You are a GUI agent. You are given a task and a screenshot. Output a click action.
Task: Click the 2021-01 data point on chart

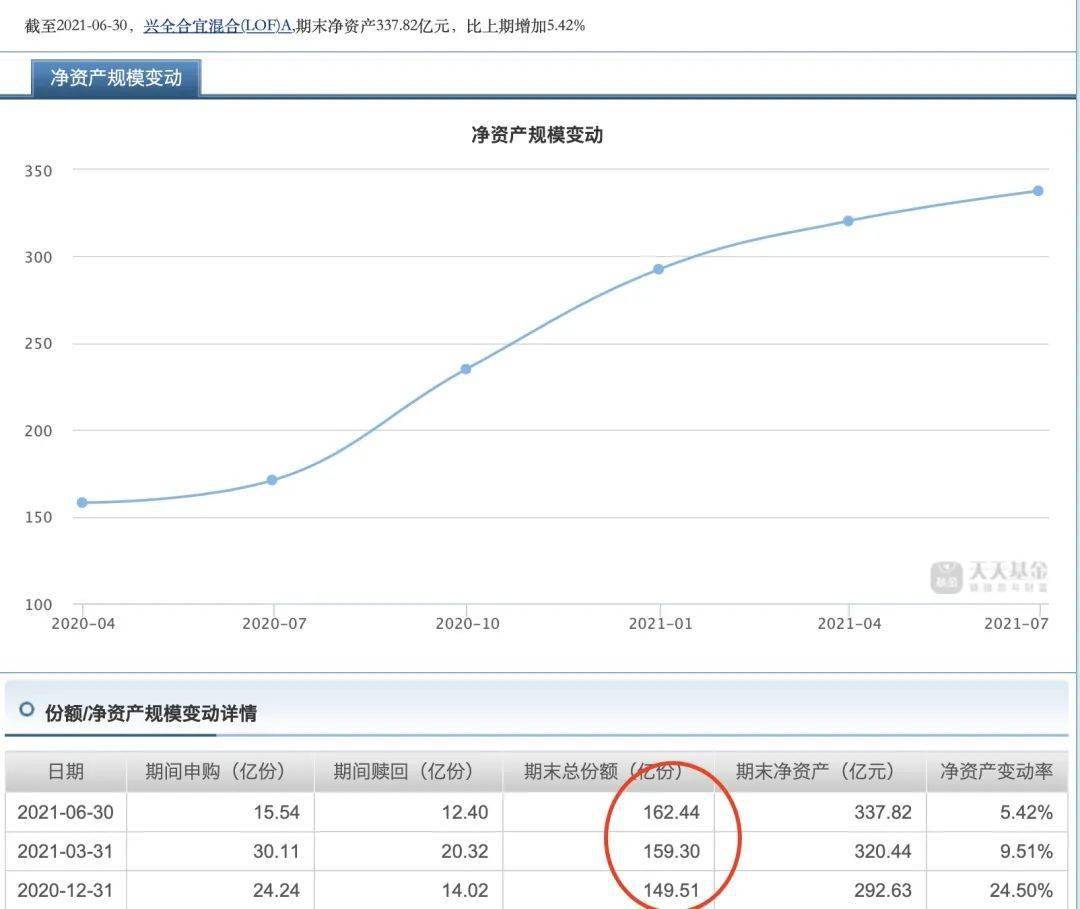coord(658,269)
